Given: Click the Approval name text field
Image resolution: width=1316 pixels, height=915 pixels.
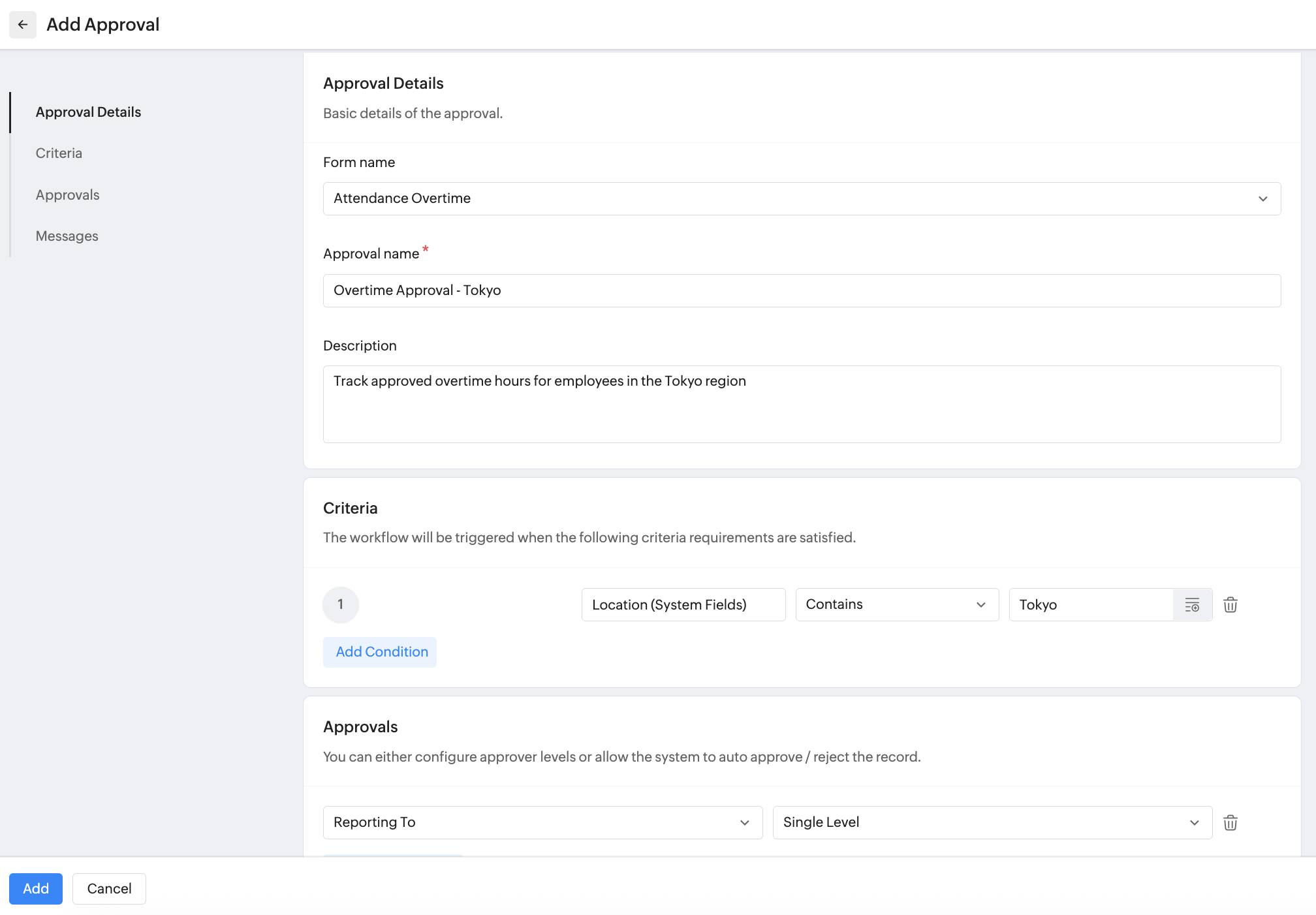Looking at the screenshot, I should (801, 290).
